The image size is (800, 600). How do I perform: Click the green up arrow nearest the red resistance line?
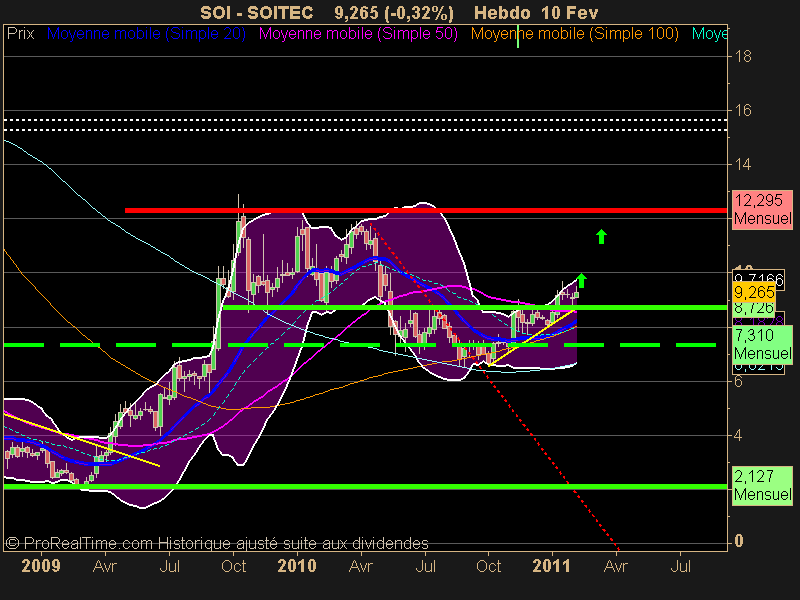click(x=601, y=236)
